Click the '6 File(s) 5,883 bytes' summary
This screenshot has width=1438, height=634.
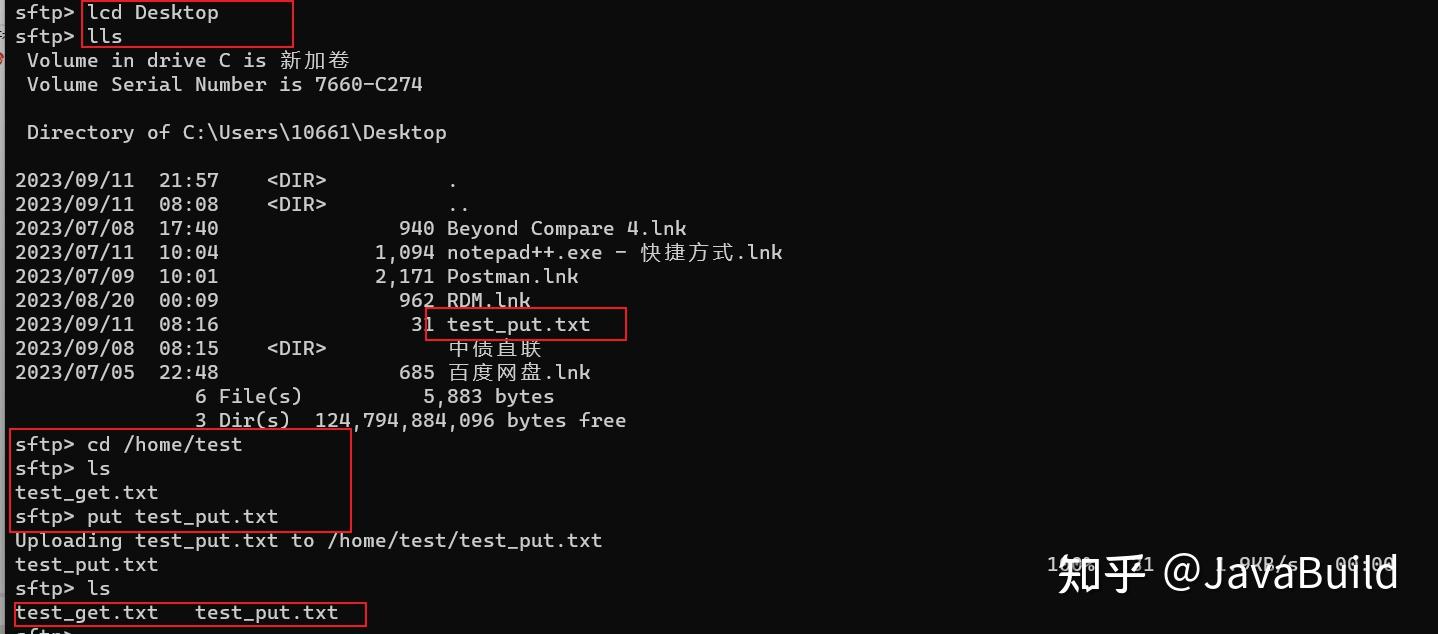tap(374, 397)
